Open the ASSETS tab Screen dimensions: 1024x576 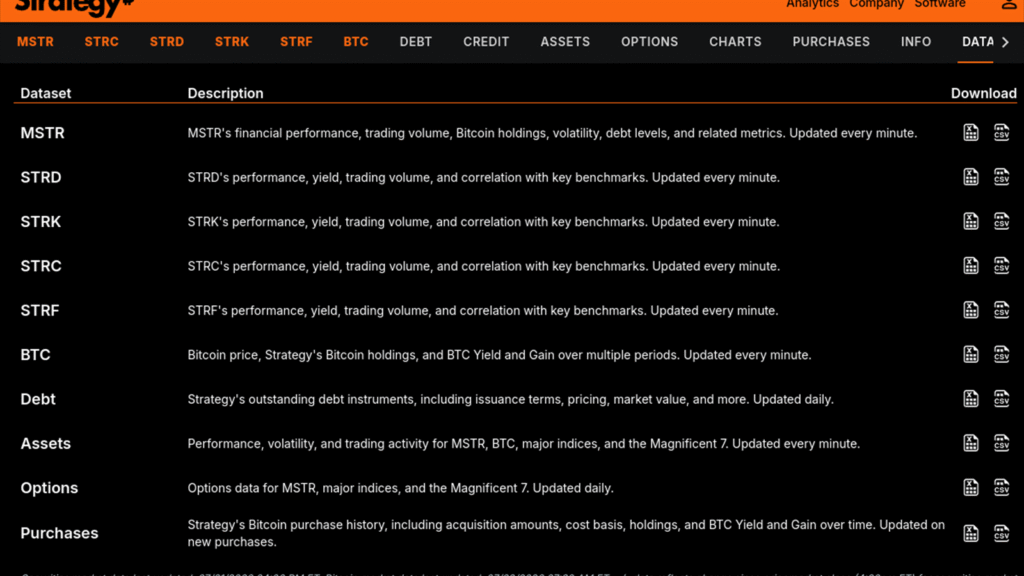coord(565,42)
